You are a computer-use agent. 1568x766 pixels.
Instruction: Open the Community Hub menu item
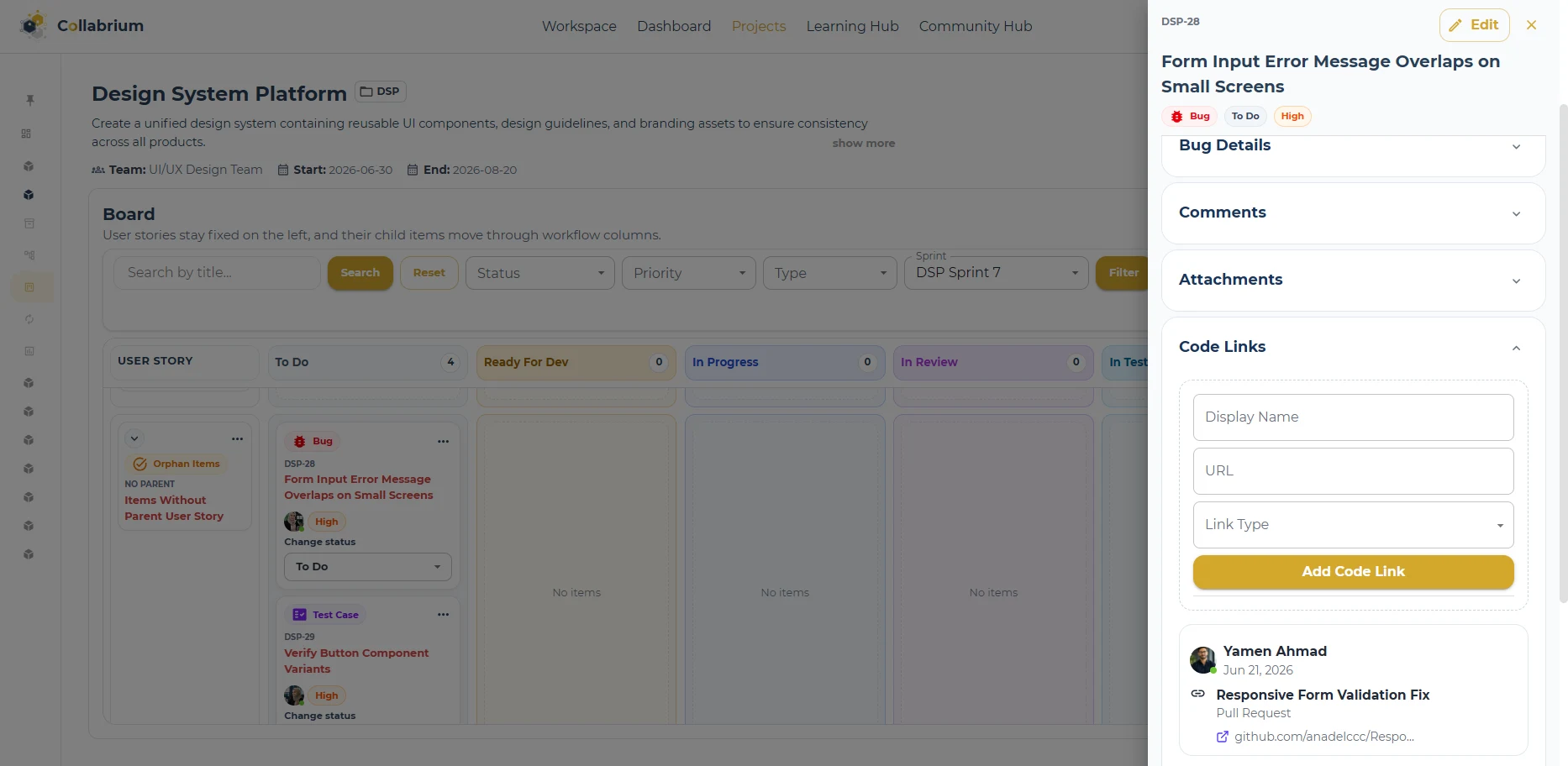click(975, 26)
